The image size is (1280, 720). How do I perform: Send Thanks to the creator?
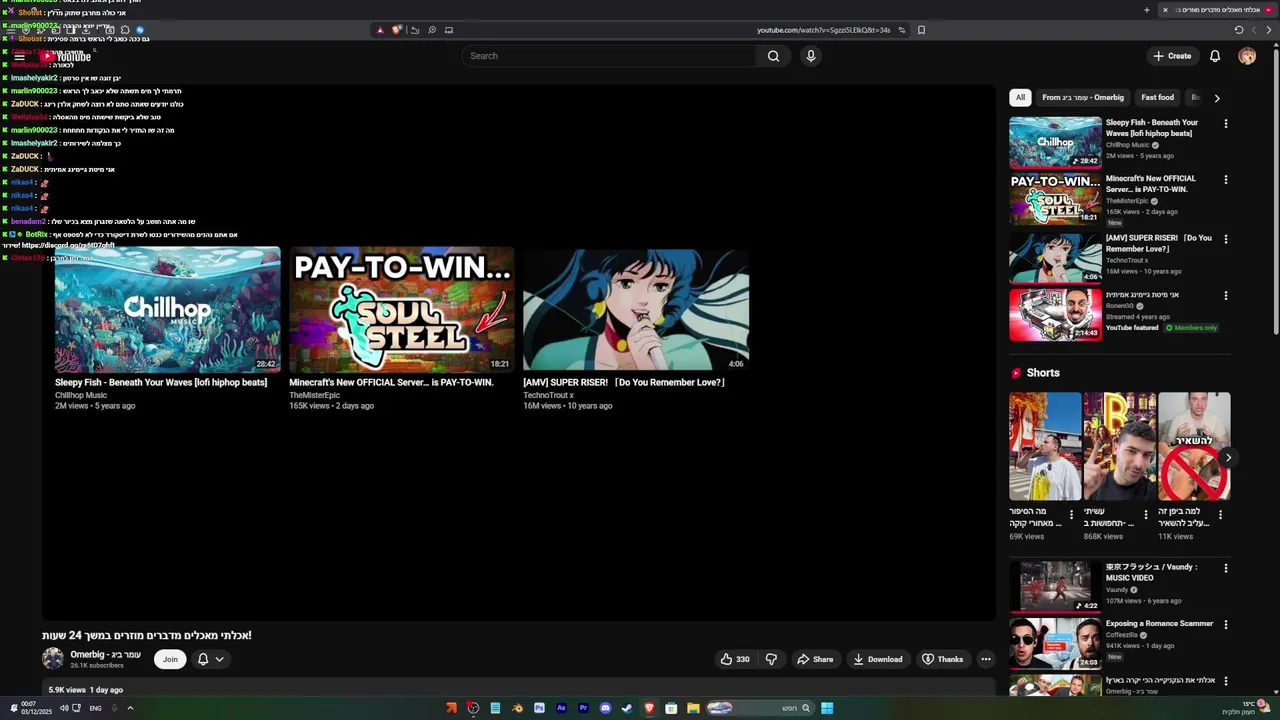[943, 659]
